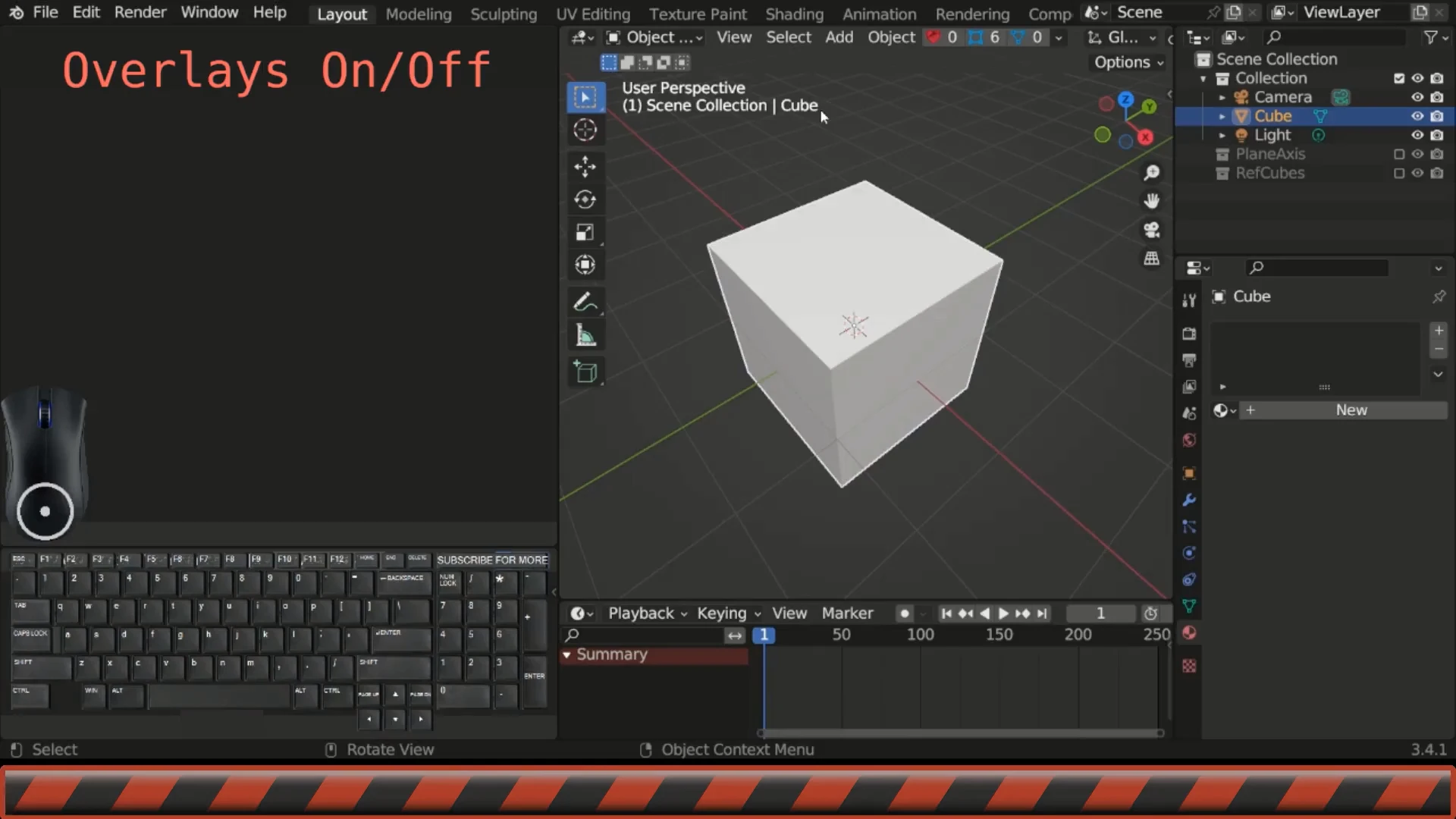Hide the Cube in viewport

tap(1417, 116)
